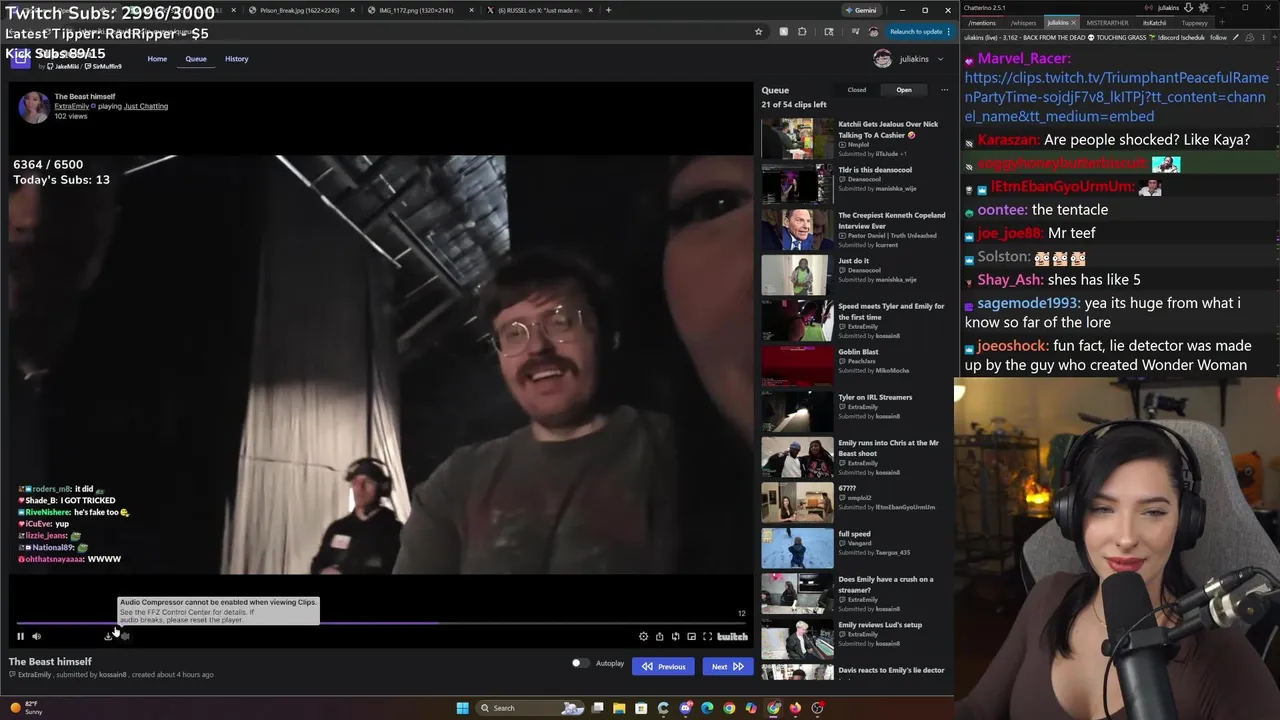Open Microsoft Edge from the taskbar
Screen dimensions: 1280x720
707,708
